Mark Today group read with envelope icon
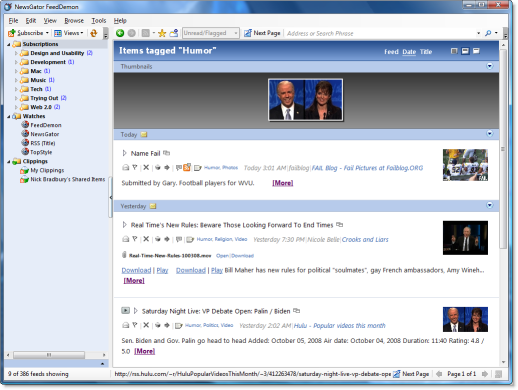This screenshot has width=518, height=390. click(144, 134)
